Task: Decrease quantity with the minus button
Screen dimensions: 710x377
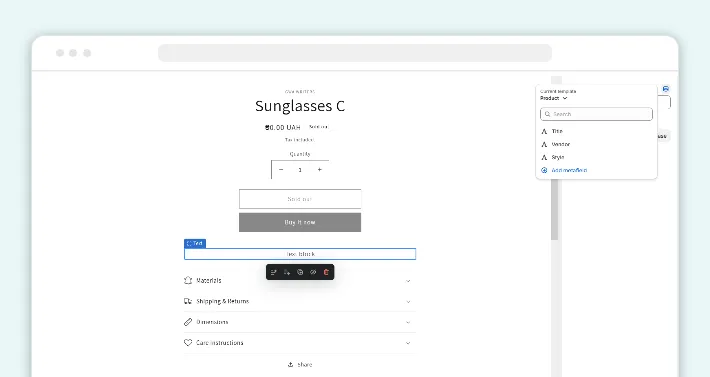Action: click(x=281, y=170)
